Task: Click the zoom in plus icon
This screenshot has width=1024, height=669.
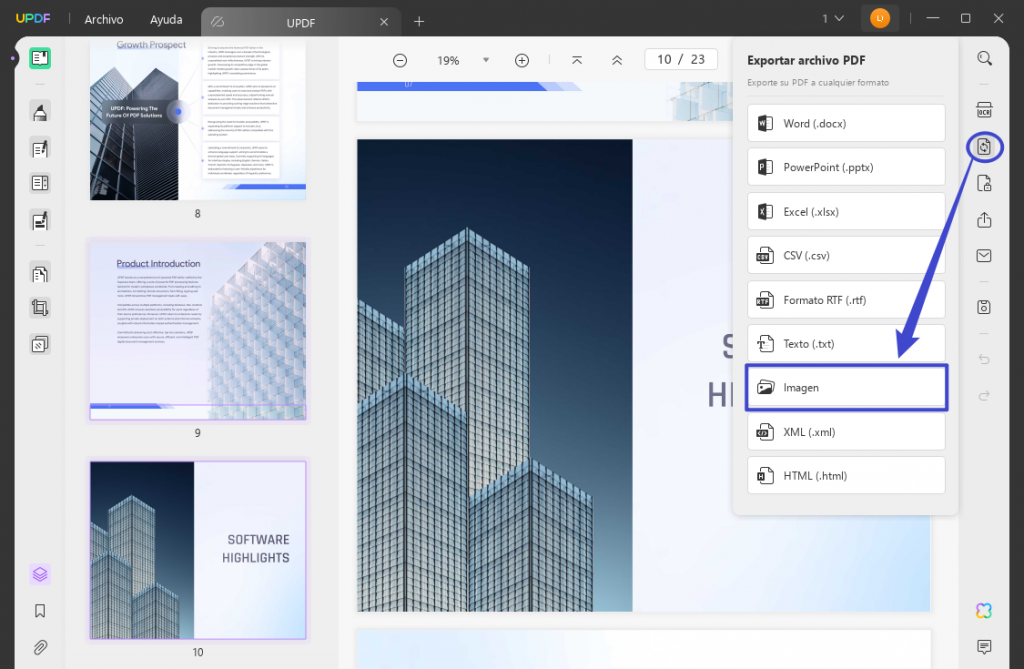Action: click(521, 60)
